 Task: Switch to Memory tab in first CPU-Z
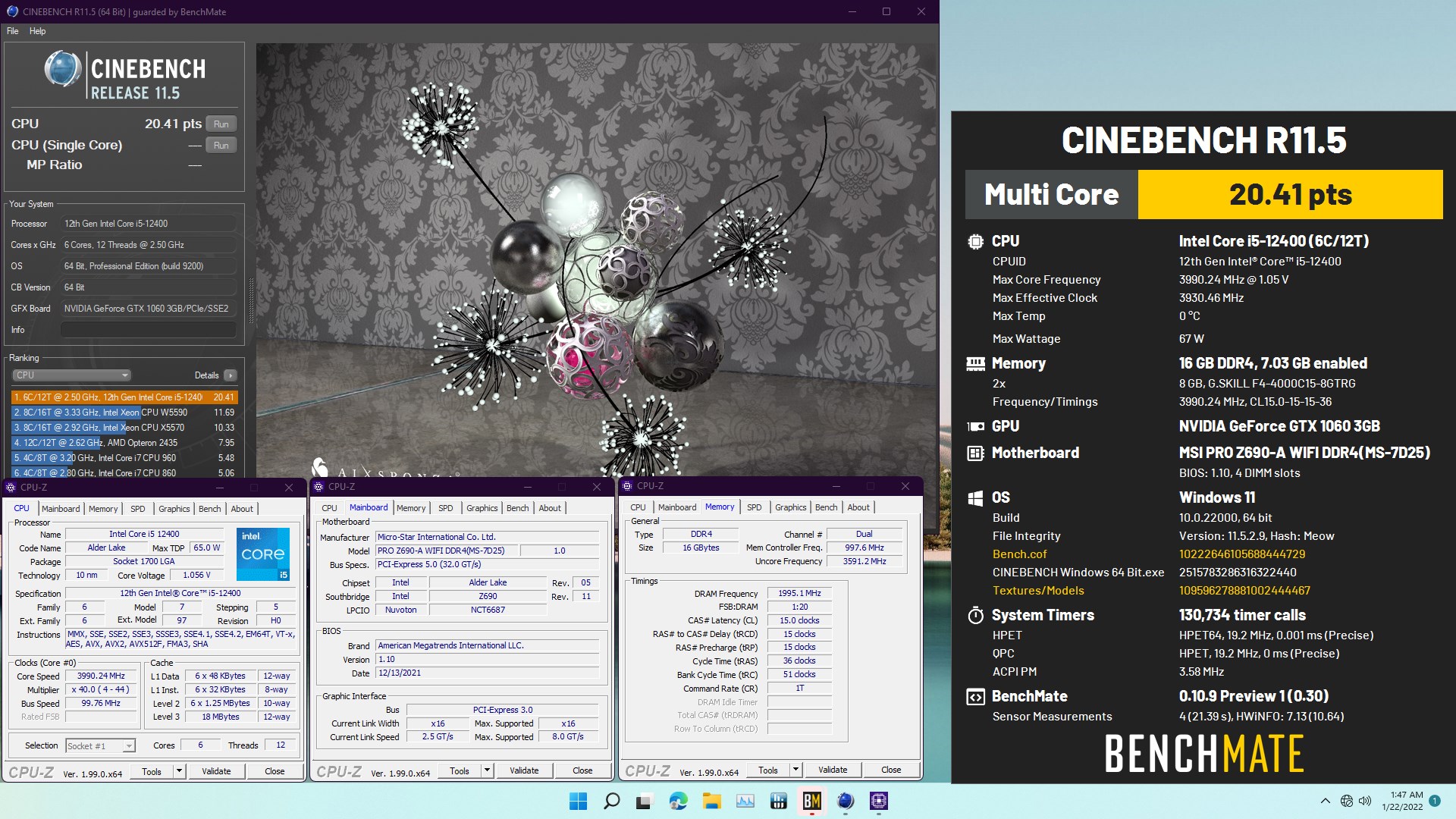coord(103,509)
